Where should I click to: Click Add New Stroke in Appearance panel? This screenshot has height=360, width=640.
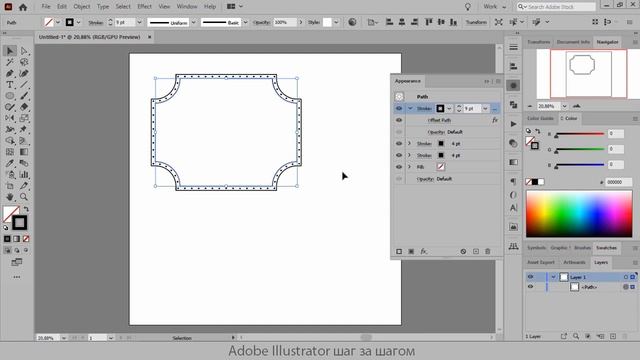coord(399,252)
